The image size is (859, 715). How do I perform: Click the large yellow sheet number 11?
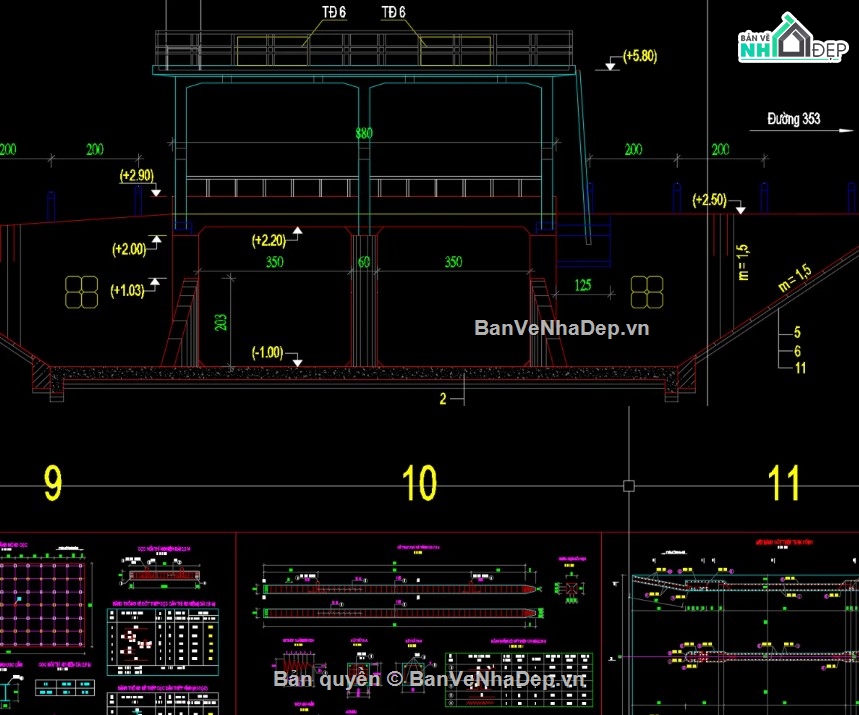coord(784,483)
